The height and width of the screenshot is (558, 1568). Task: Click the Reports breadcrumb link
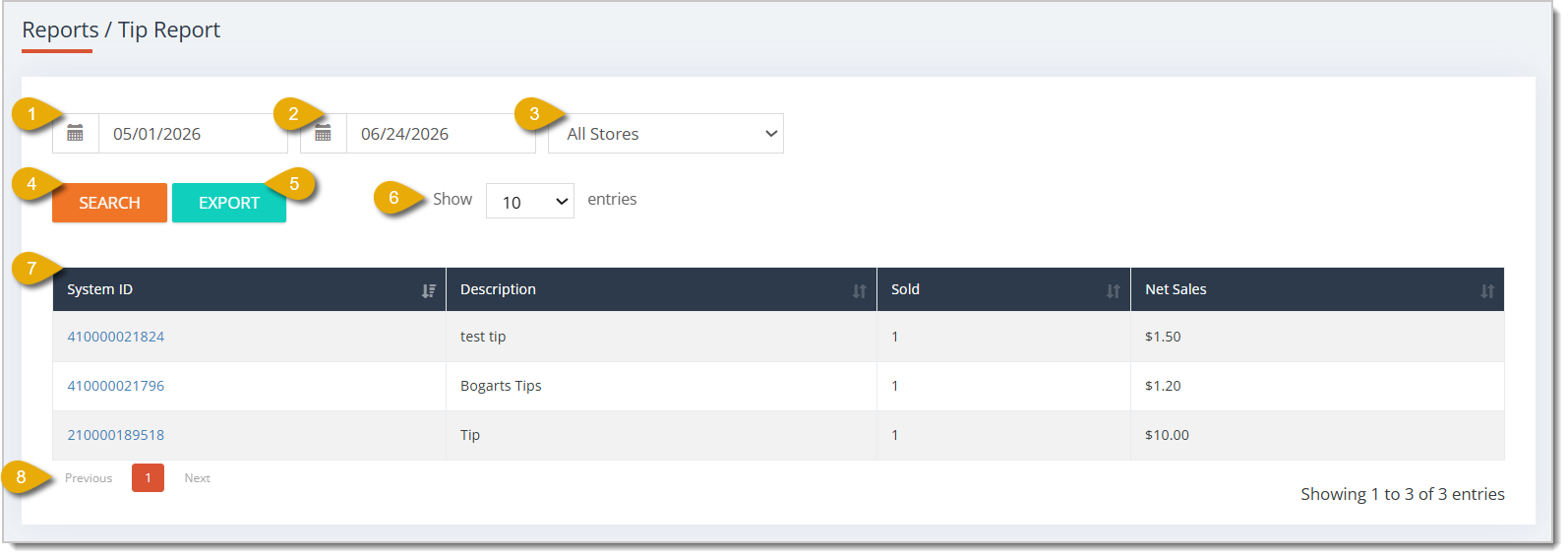tap(61, 31)
